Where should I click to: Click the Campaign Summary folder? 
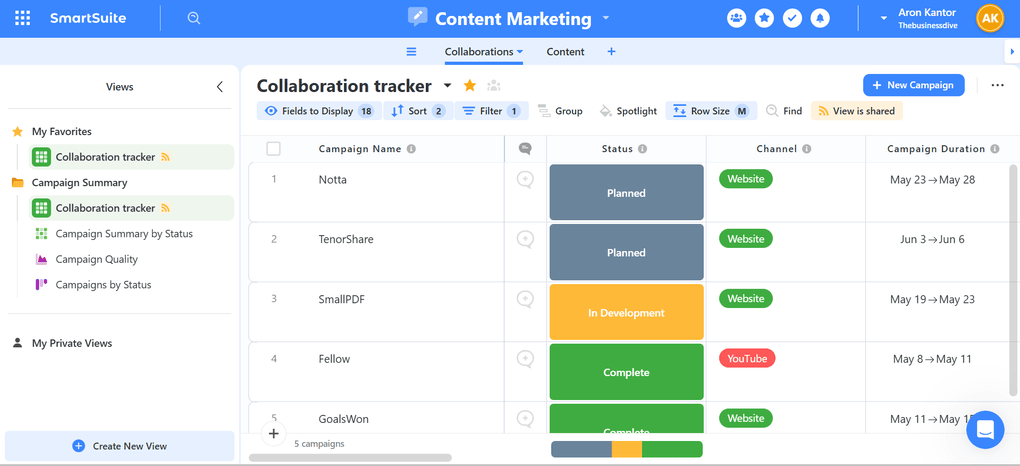click(79, 183)
